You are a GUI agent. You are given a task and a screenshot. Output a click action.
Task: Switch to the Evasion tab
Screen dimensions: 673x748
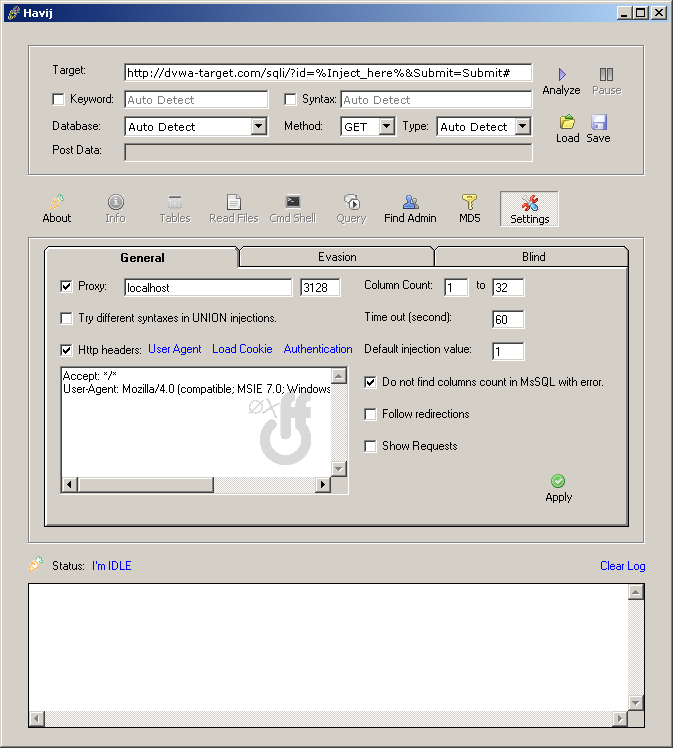337,257
